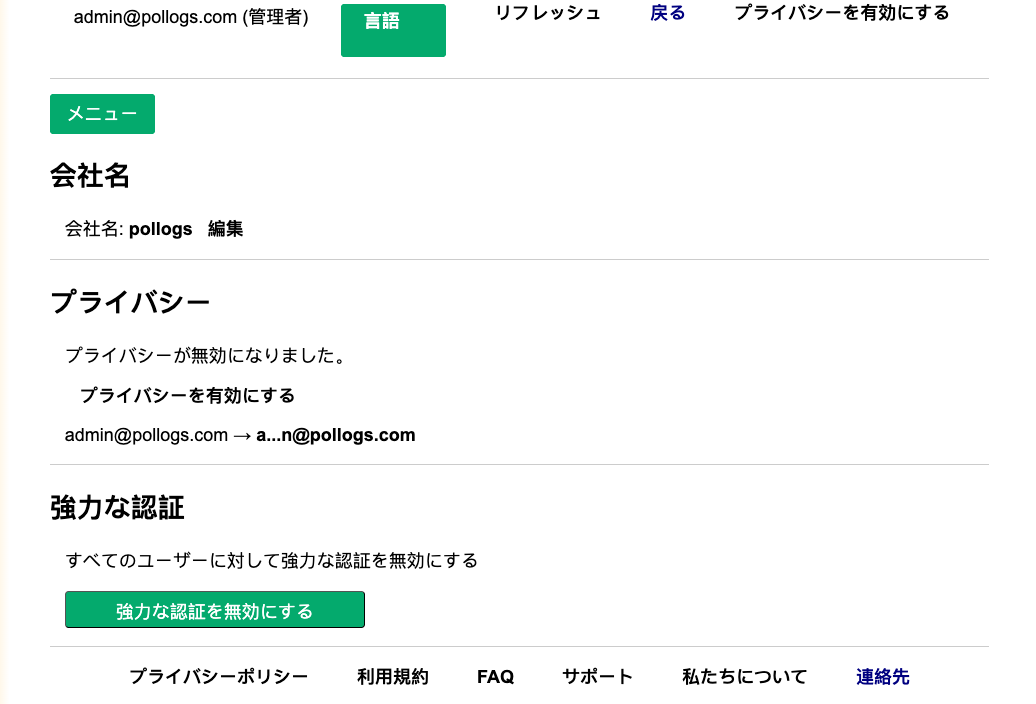Image resolution: width=1036 pixels, height=704 pixels.
Task: Click the admin@pollogs.com account label
Action: pyautogui.click(x=192, y=15)
